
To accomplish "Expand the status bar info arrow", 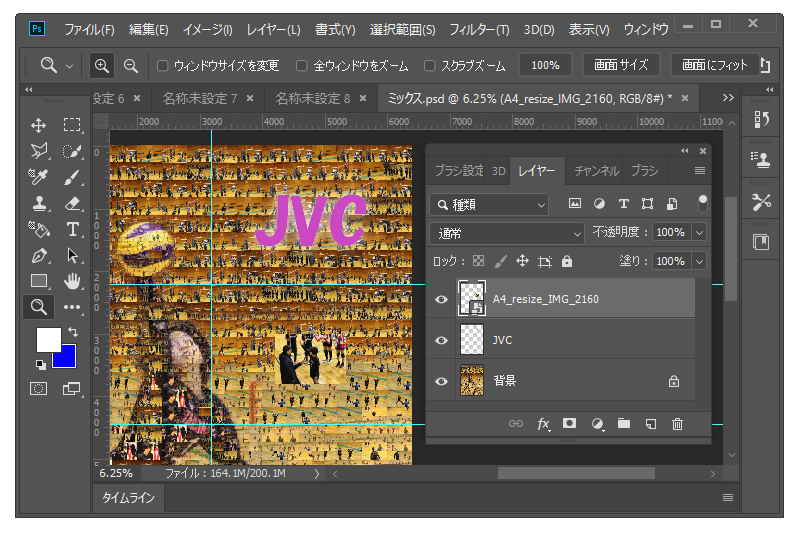I will [317, 474].
